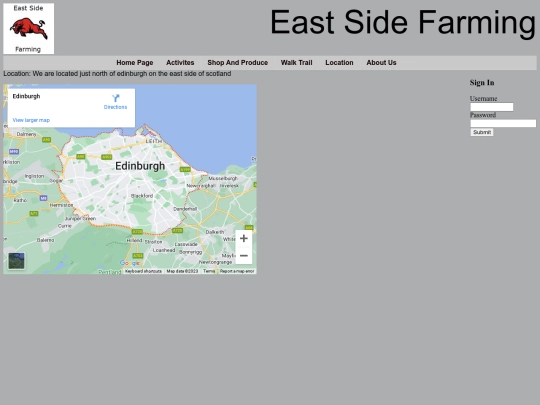
Task: Zoom out the map with minus button
Action: click(244, 256)
